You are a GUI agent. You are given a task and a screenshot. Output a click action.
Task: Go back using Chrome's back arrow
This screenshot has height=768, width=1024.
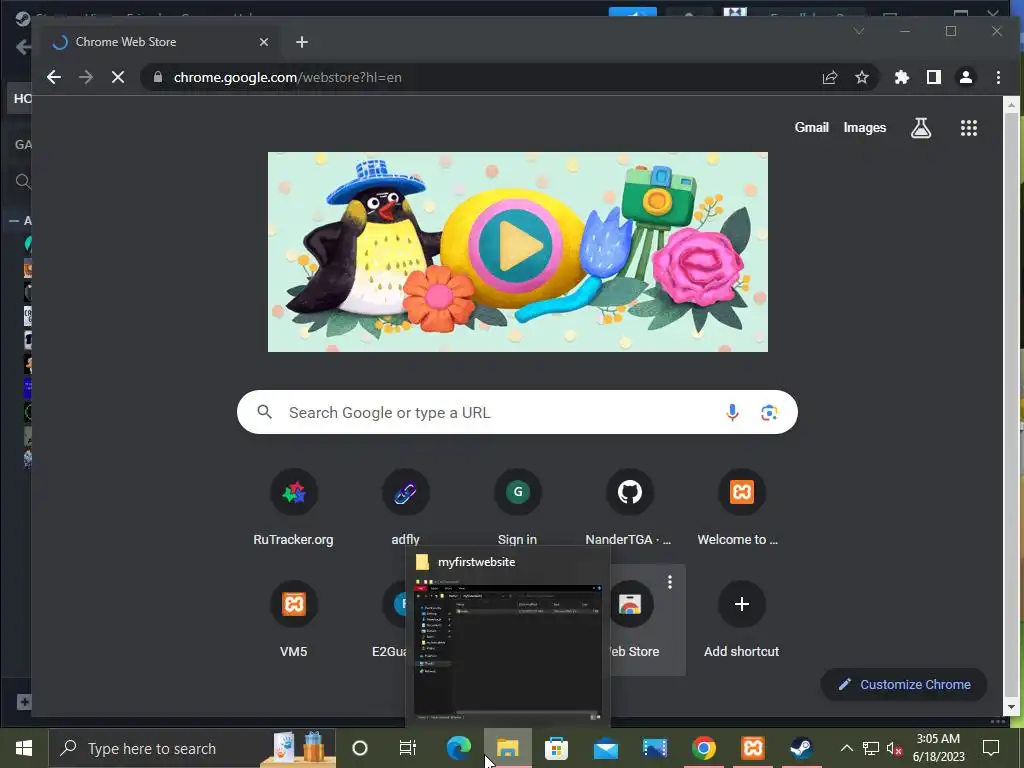54,77
